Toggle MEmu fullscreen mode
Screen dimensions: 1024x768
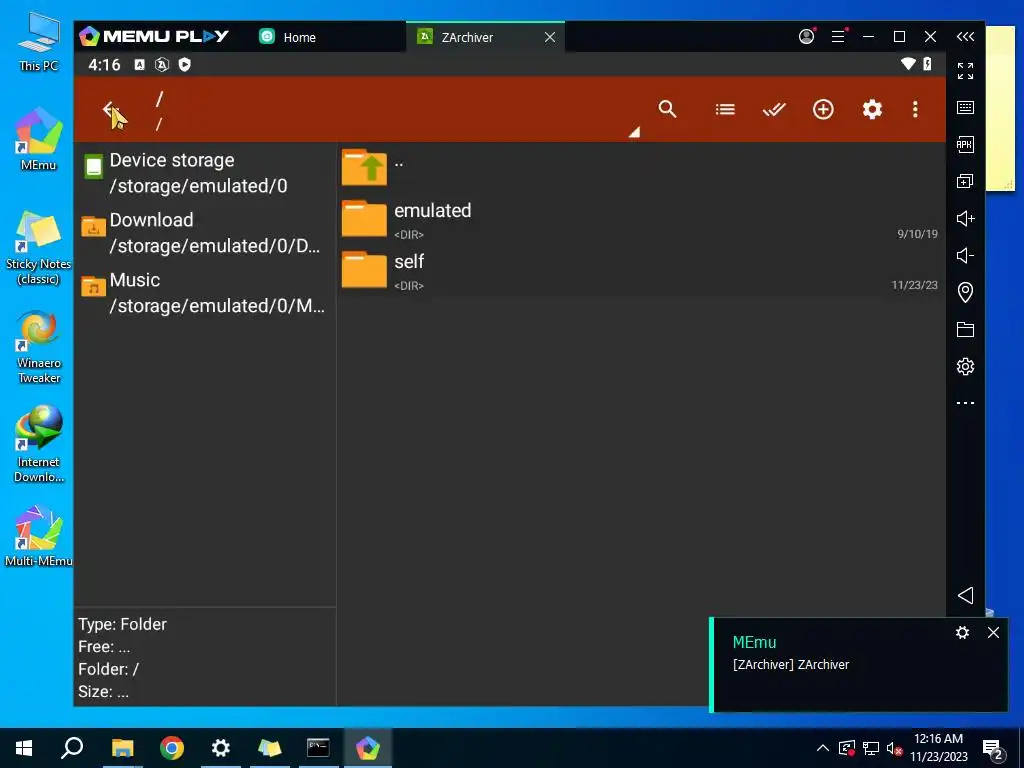click(965, 71)
